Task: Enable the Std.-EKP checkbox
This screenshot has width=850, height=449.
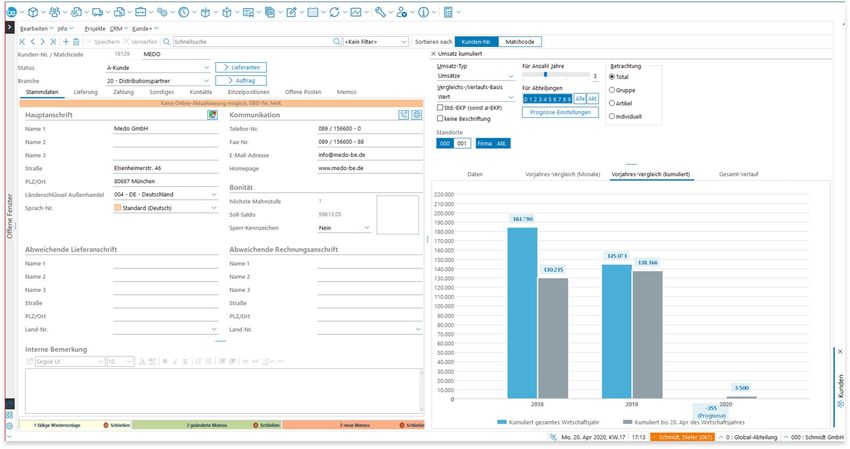Action: point(441,107)
